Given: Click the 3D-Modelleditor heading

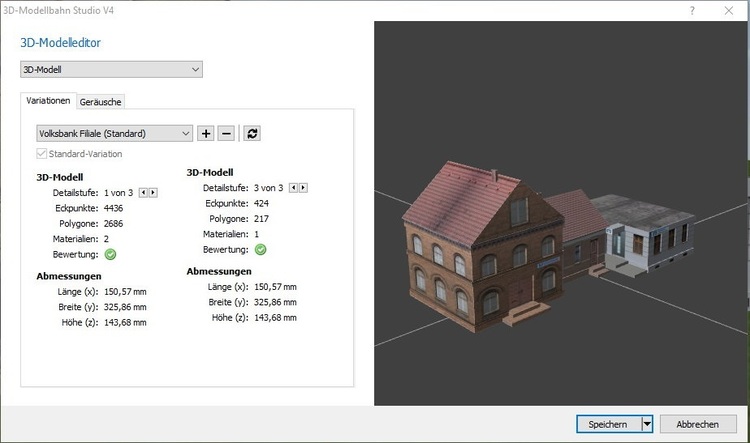Looking at the screenshot, I should 60,43.
